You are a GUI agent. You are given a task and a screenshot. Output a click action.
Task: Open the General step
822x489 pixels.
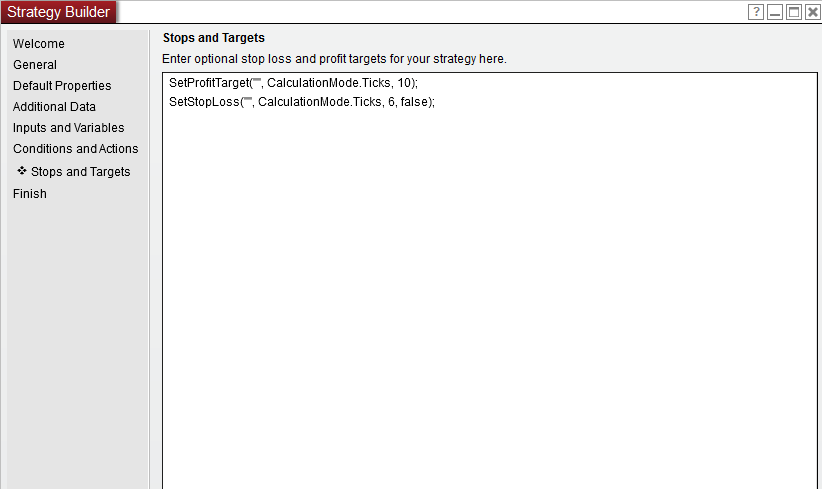click(x=35, y=65)
